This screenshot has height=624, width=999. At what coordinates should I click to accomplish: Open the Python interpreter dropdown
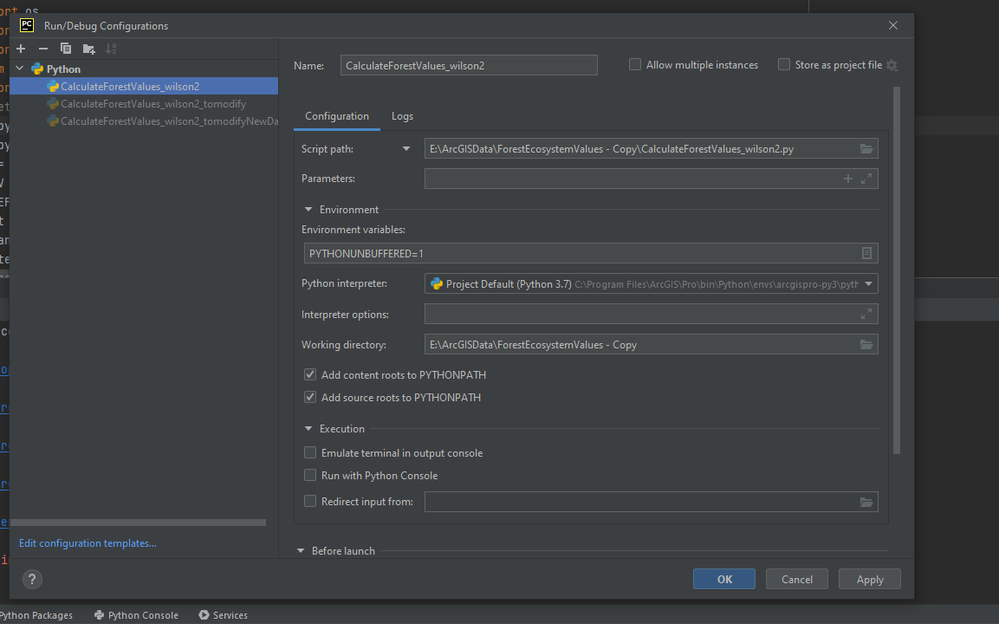868,284
